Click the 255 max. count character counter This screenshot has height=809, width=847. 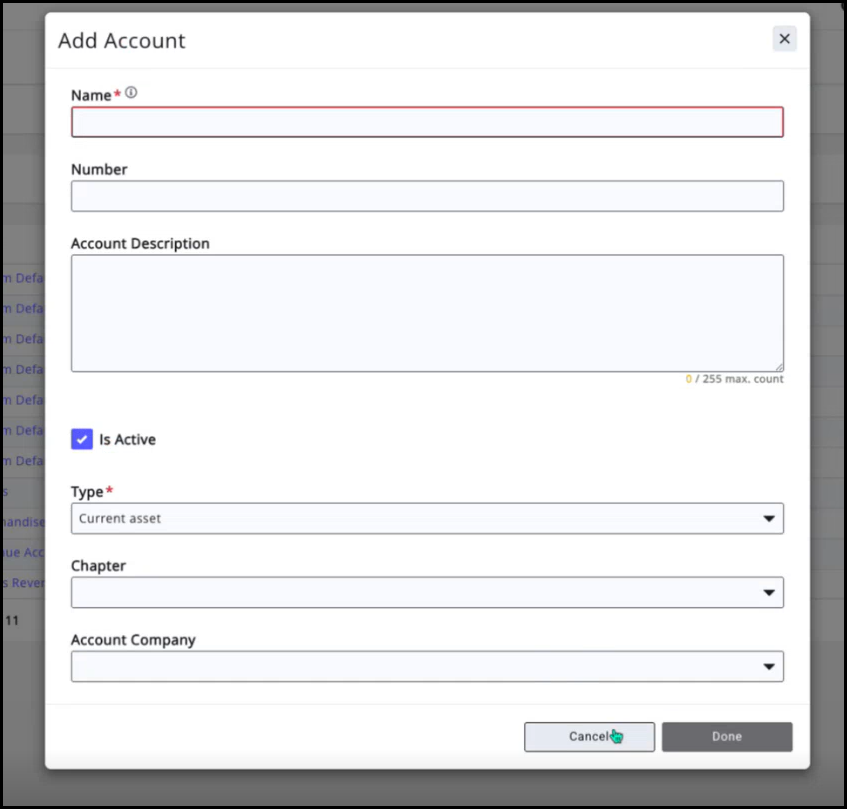pos(735,379)
